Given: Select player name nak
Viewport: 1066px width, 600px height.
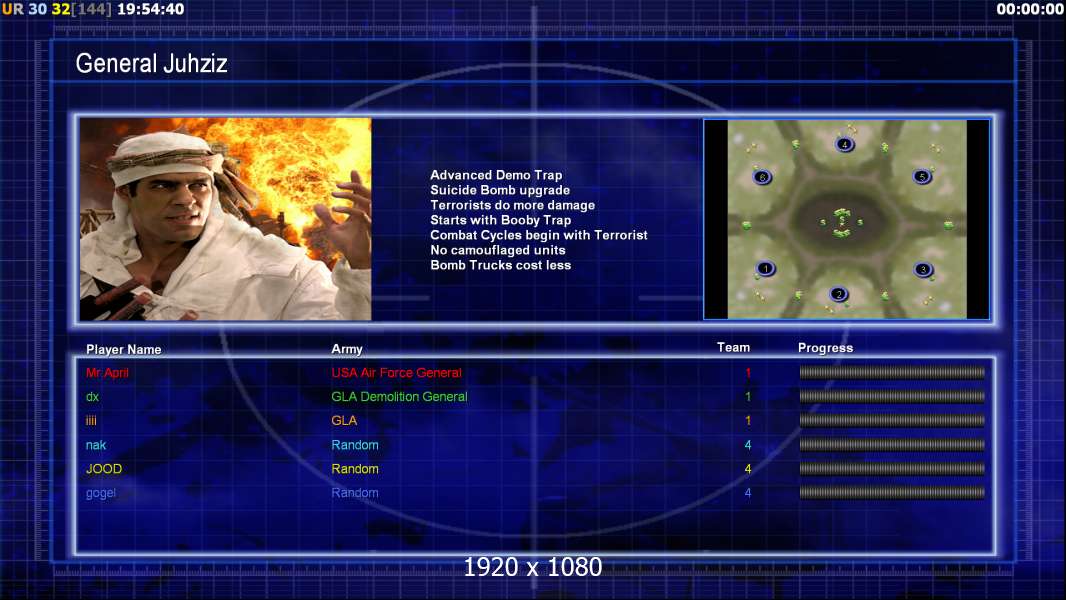Looking at the screenshot, I should (96, 445).
